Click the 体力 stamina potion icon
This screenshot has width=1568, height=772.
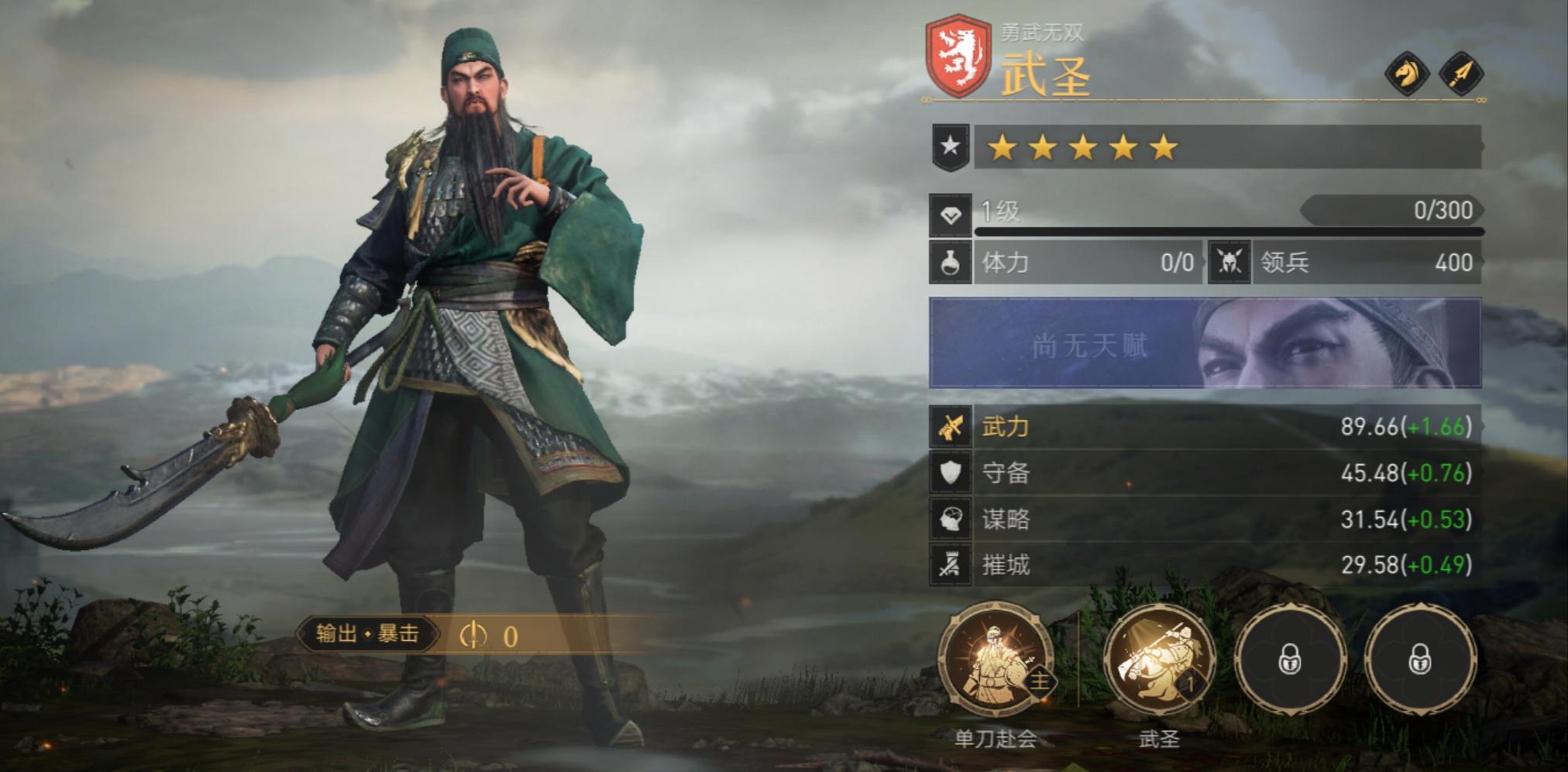pyautogui.click(x=951, y=263)
